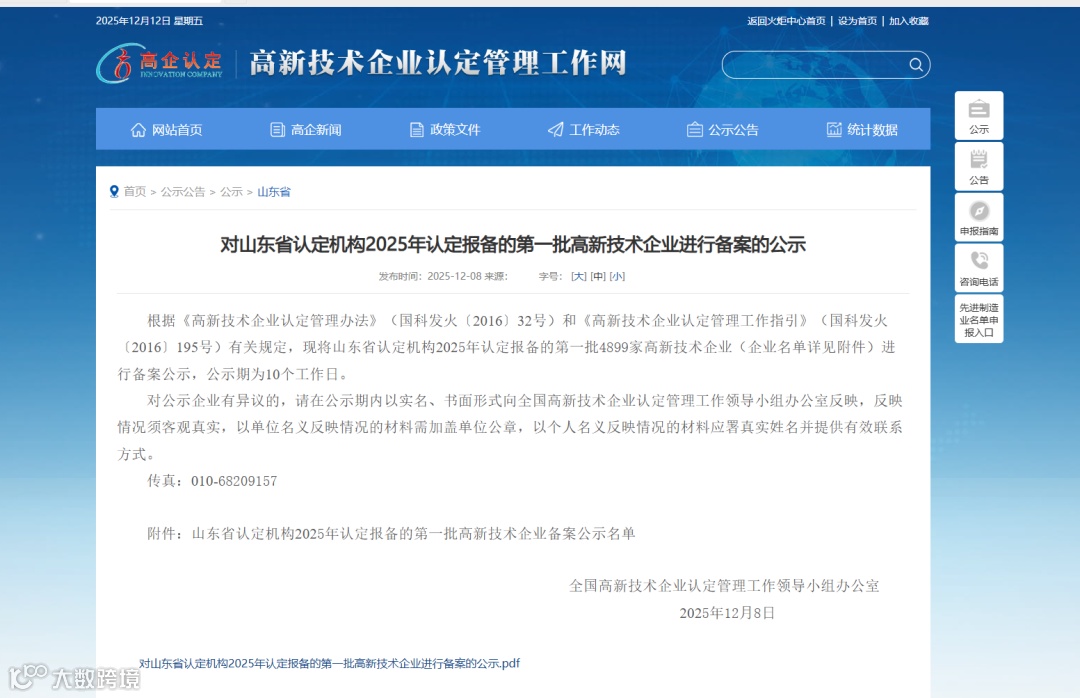Open 政策文件 navigation tab

(444, 130)
